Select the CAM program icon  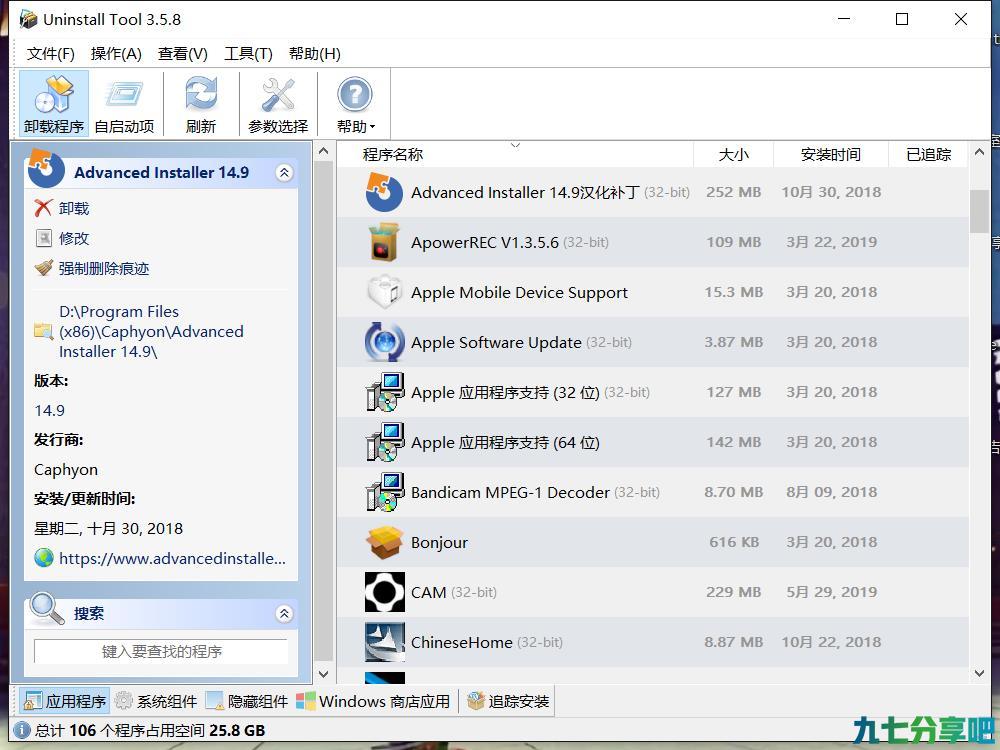[x=385, y=592]
